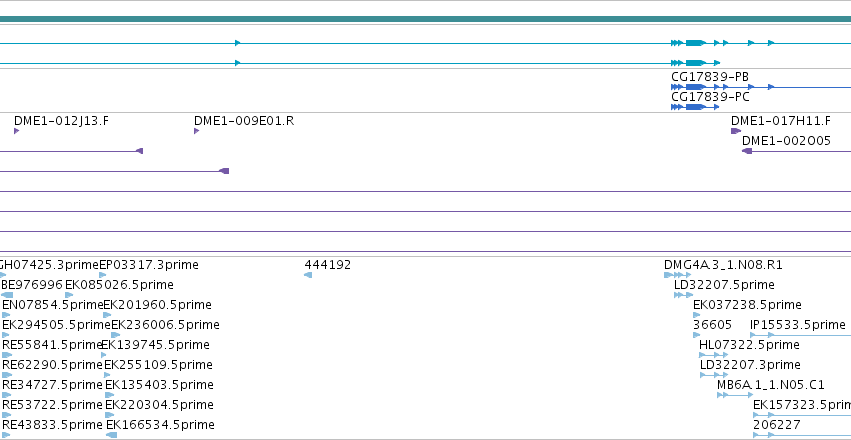Click the spliced glyph under HL07322.5prime
Image resolution: width=851 pixels, height=440 pixels.
(714, 355)
